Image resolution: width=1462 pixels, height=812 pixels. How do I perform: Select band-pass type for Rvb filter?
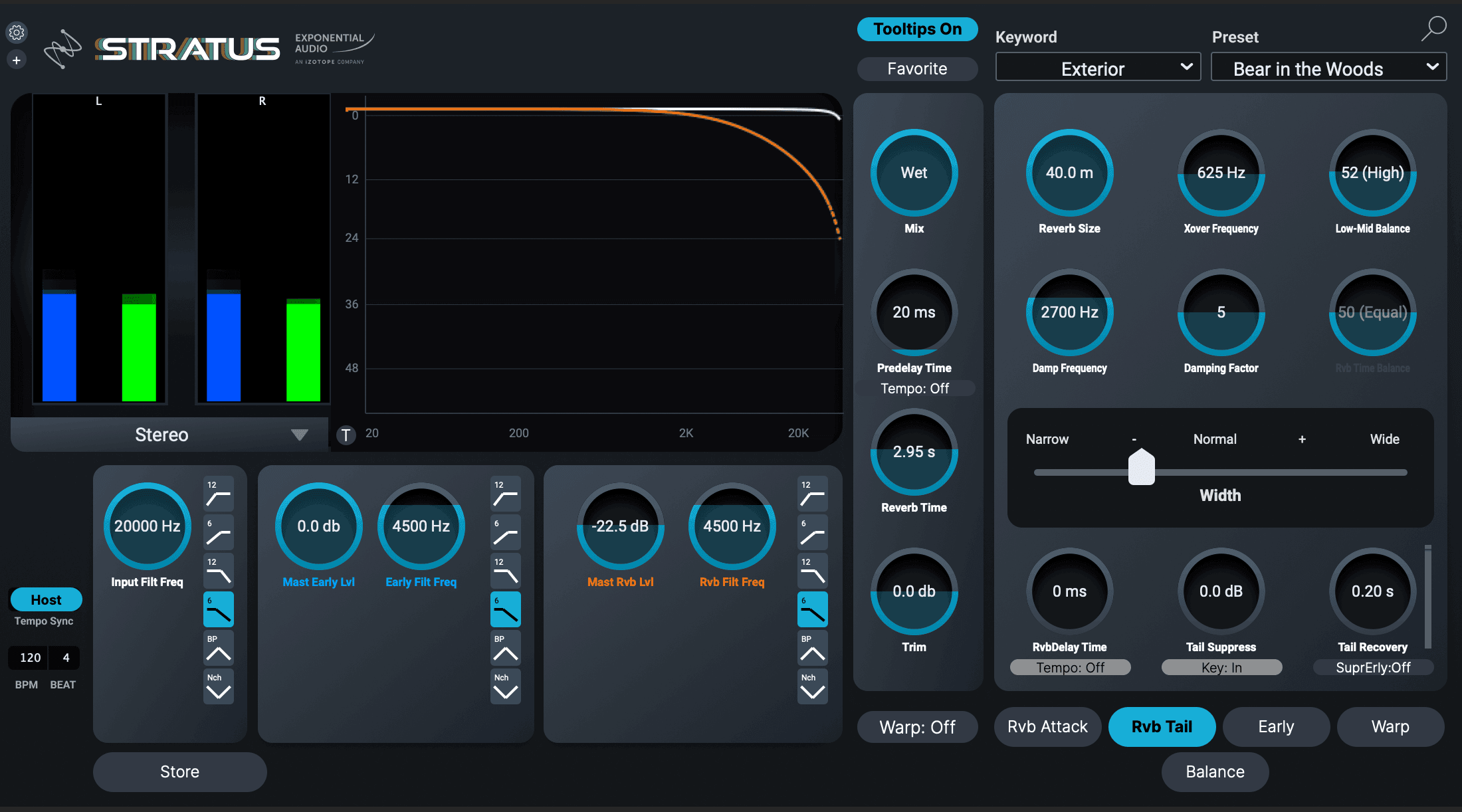[x=812, y=648]
